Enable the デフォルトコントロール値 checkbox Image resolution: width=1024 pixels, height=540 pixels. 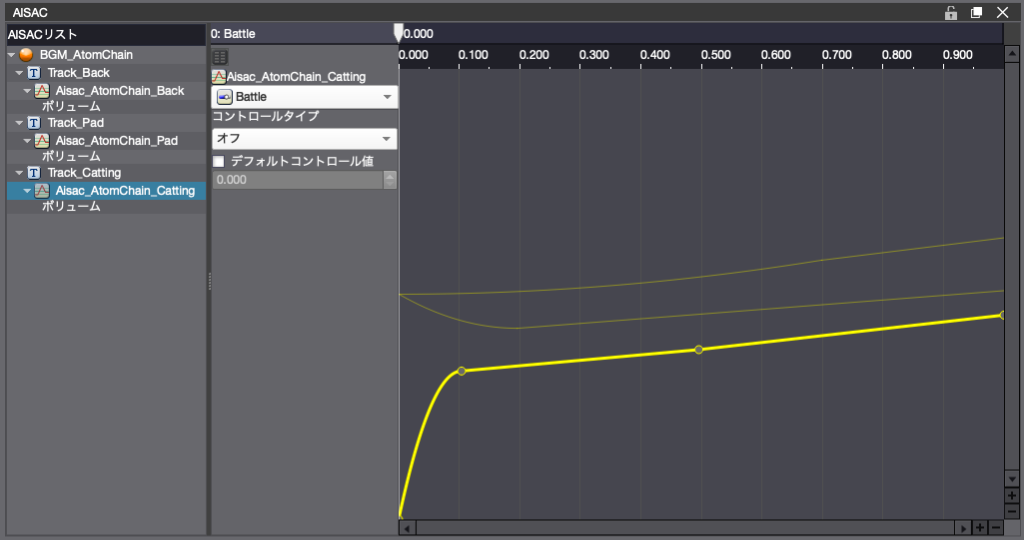coord(219,161)
